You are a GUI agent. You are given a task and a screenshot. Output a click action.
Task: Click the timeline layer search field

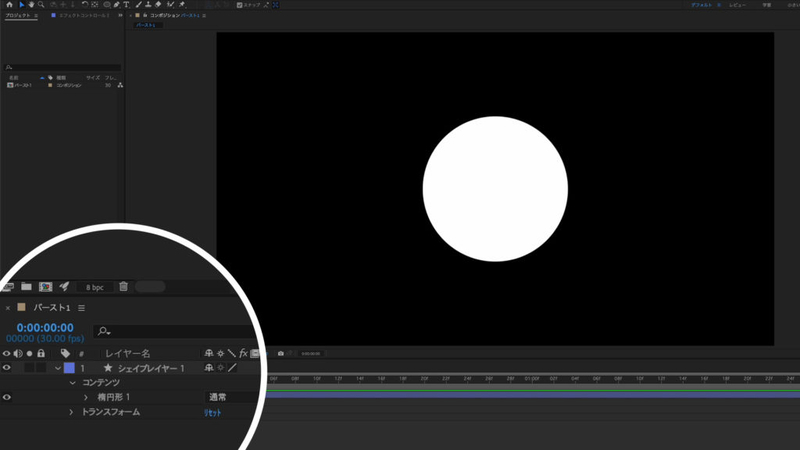coord(176,331)
